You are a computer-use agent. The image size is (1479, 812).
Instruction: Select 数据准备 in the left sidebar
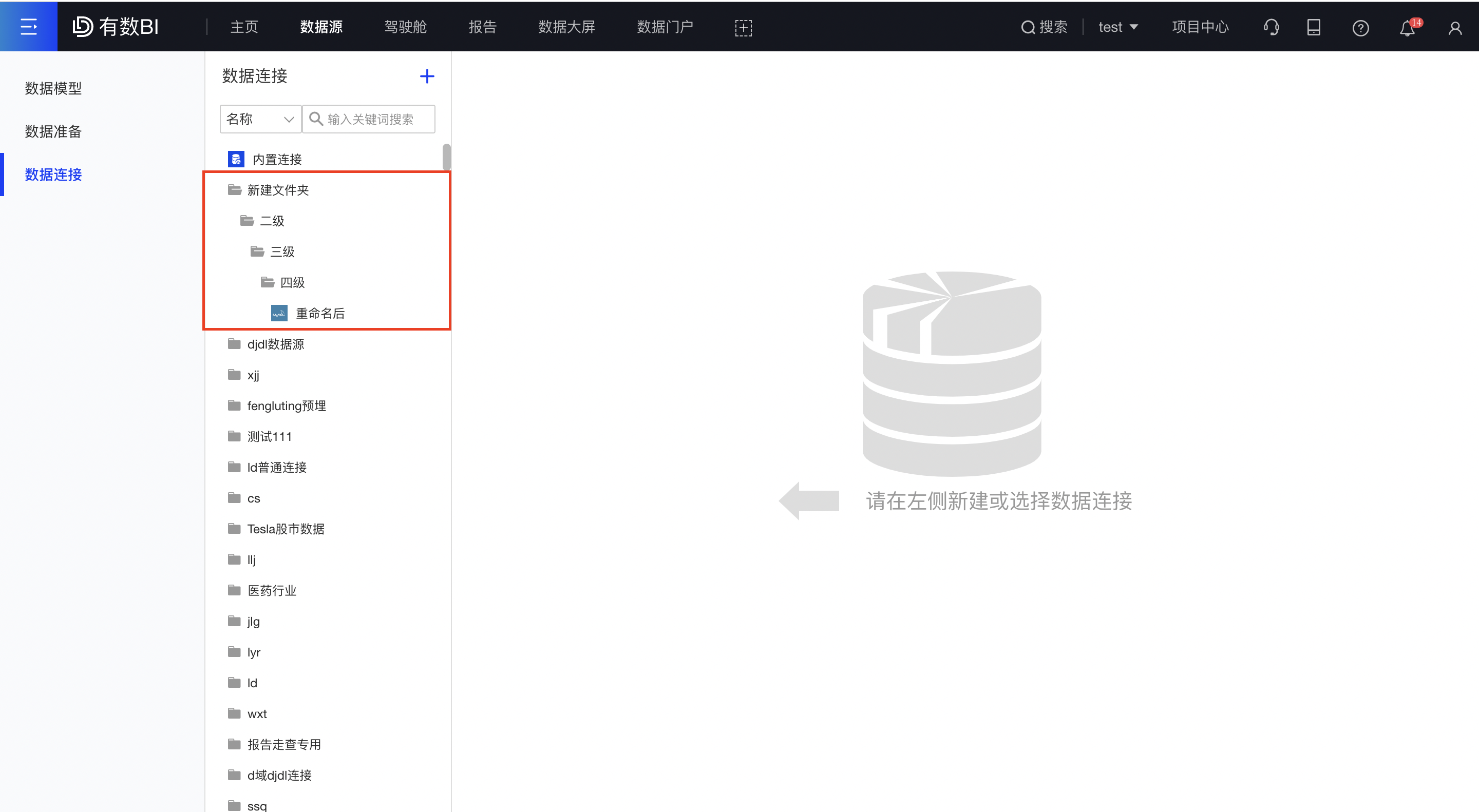pos(53,131)
